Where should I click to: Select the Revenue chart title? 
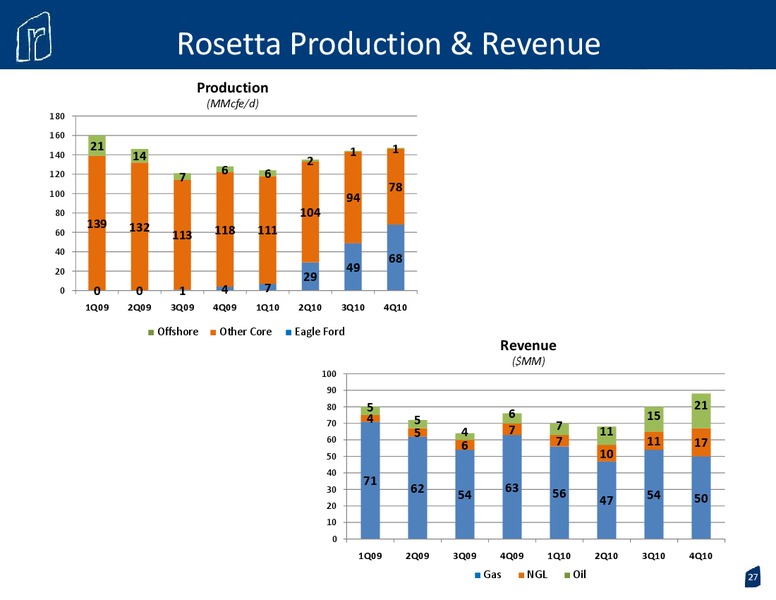tap(528, 345)
